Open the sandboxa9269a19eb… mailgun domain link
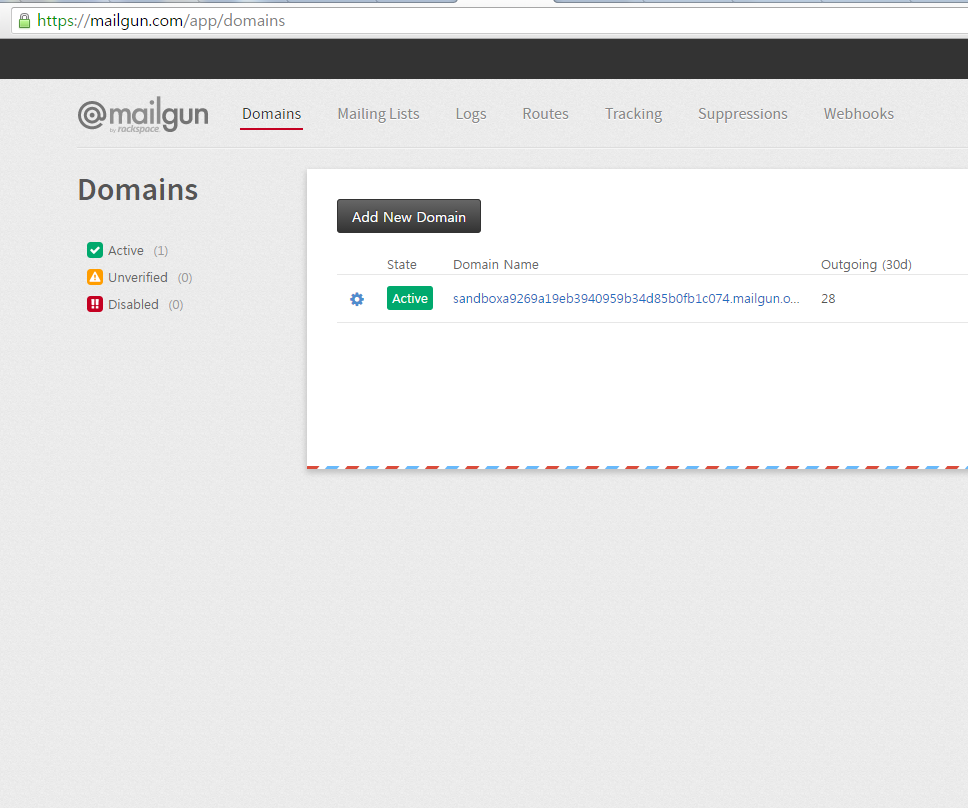This screenshot has width=968, height=808. [626, 299]
